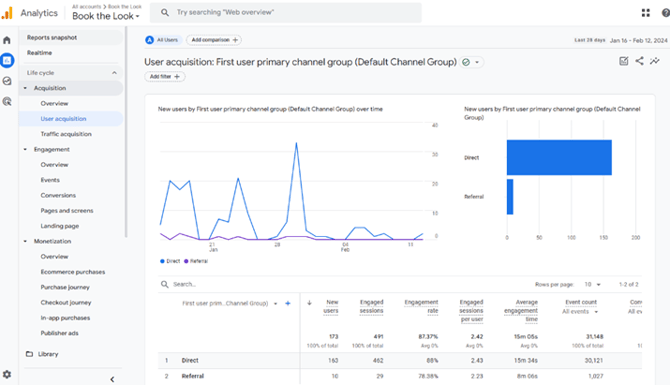The width and height of the screenshot is (670, 385).
Task: Open Admin settings gear icon
Action: click(7, 374)
